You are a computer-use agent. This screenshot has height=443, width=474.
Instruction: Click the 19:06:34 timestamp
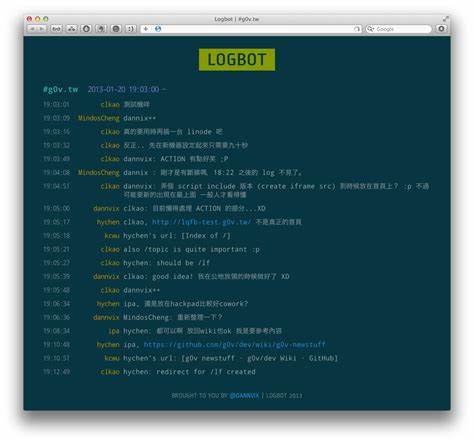(57, 304)
